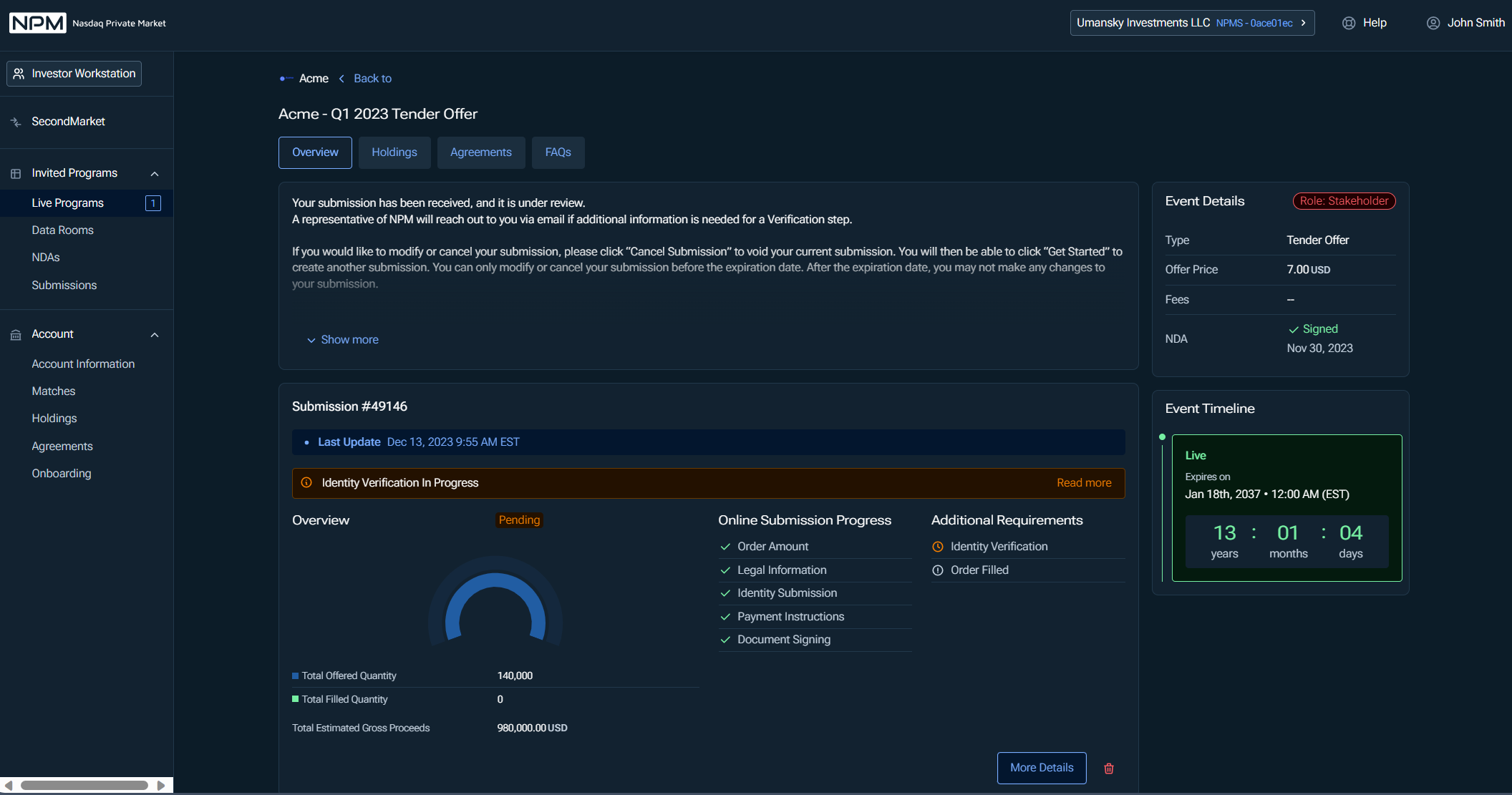Switch to the FAQs tab
This screenshot has width=1512, height=795.
[558, 152]
